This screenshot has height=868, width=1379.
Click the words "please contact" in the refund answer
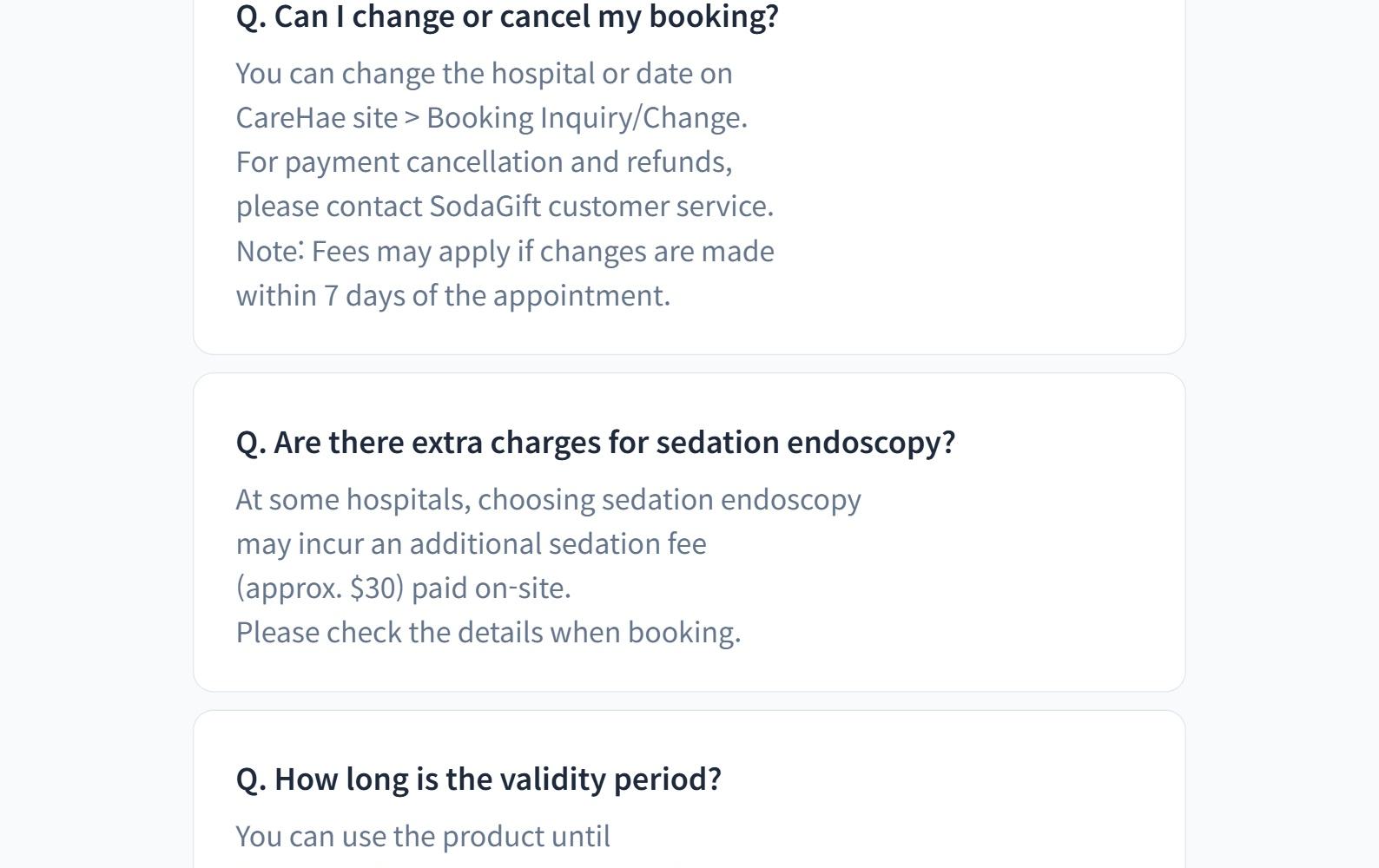(x=330, y=206)
